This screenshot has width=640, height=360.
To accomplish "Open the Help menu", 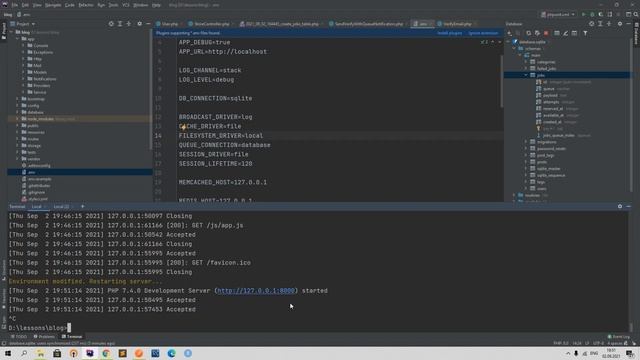I will coord(156,5).
